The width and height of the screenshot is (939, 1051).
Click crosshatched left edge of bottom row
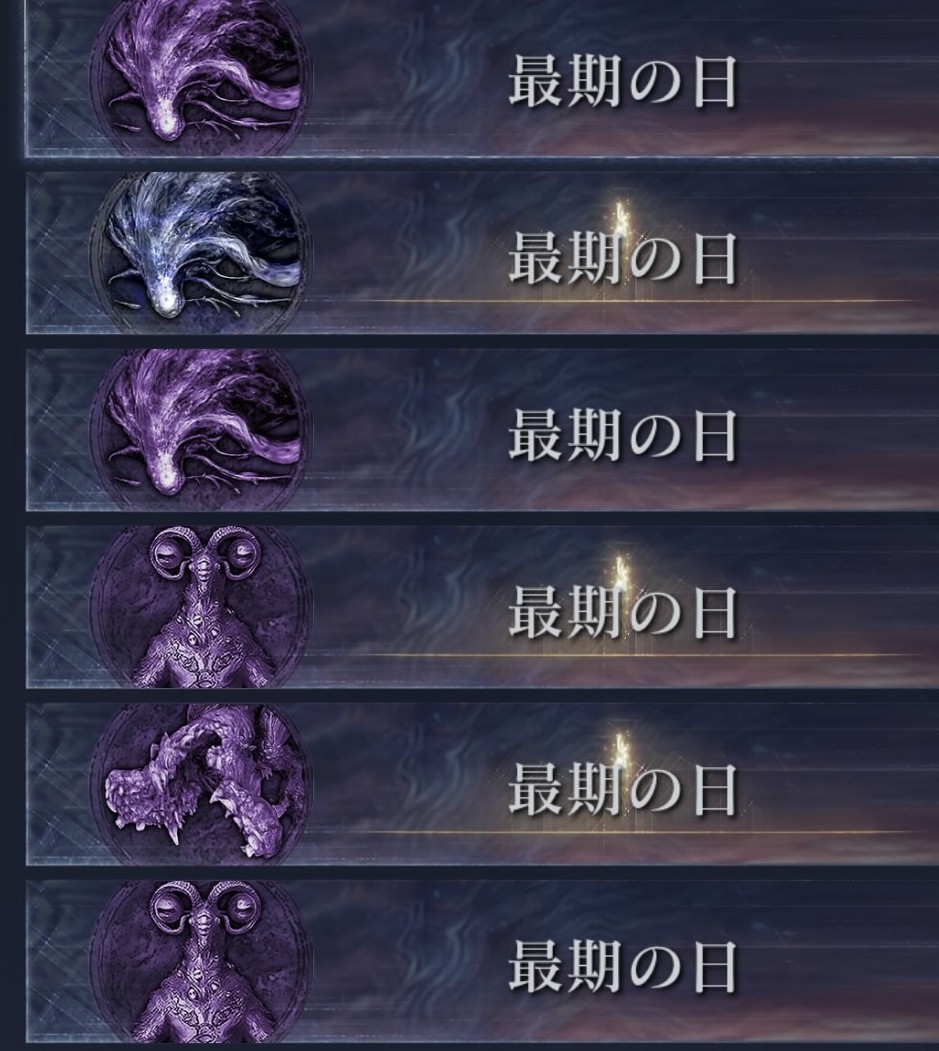pyautogui.click(x=57, y=962)
